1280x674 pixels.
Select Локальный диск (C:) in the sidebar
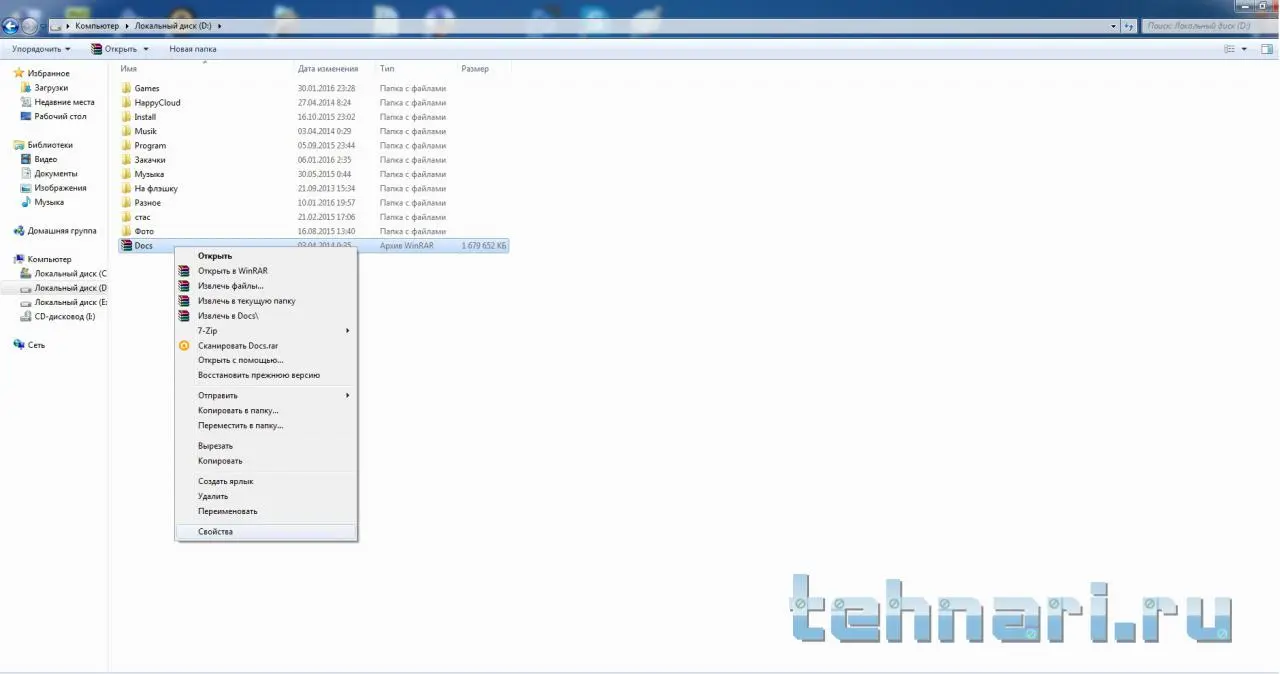pos(63,274)
